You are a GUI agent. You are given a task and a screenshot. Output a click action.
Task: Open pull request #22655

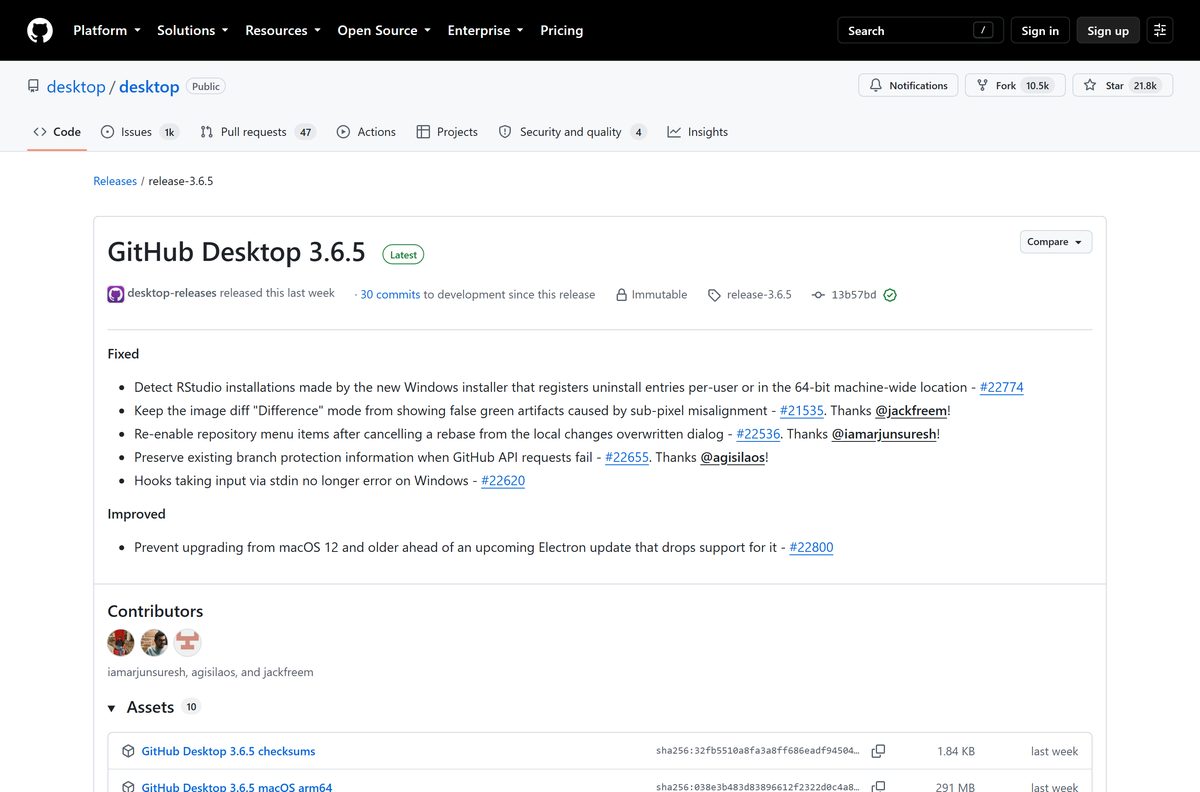tap(627, 457)
